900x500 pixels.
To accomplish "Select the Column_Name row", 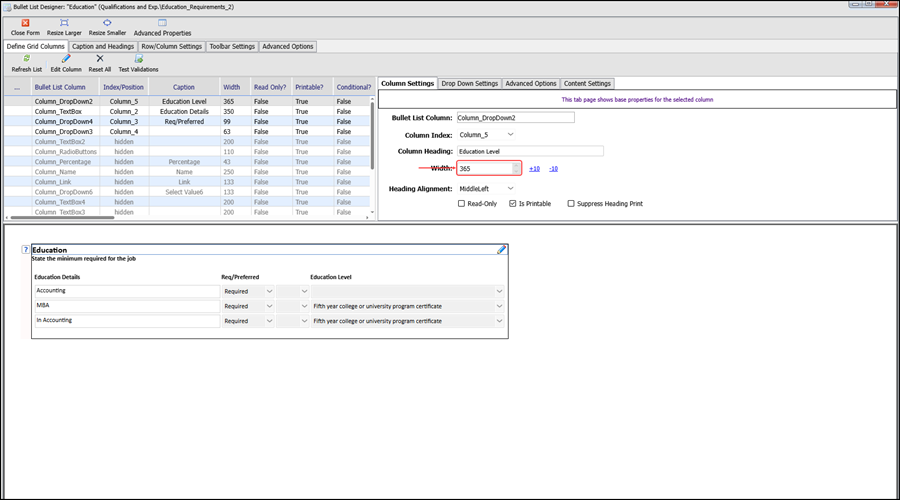I will (x=187, y=172).
